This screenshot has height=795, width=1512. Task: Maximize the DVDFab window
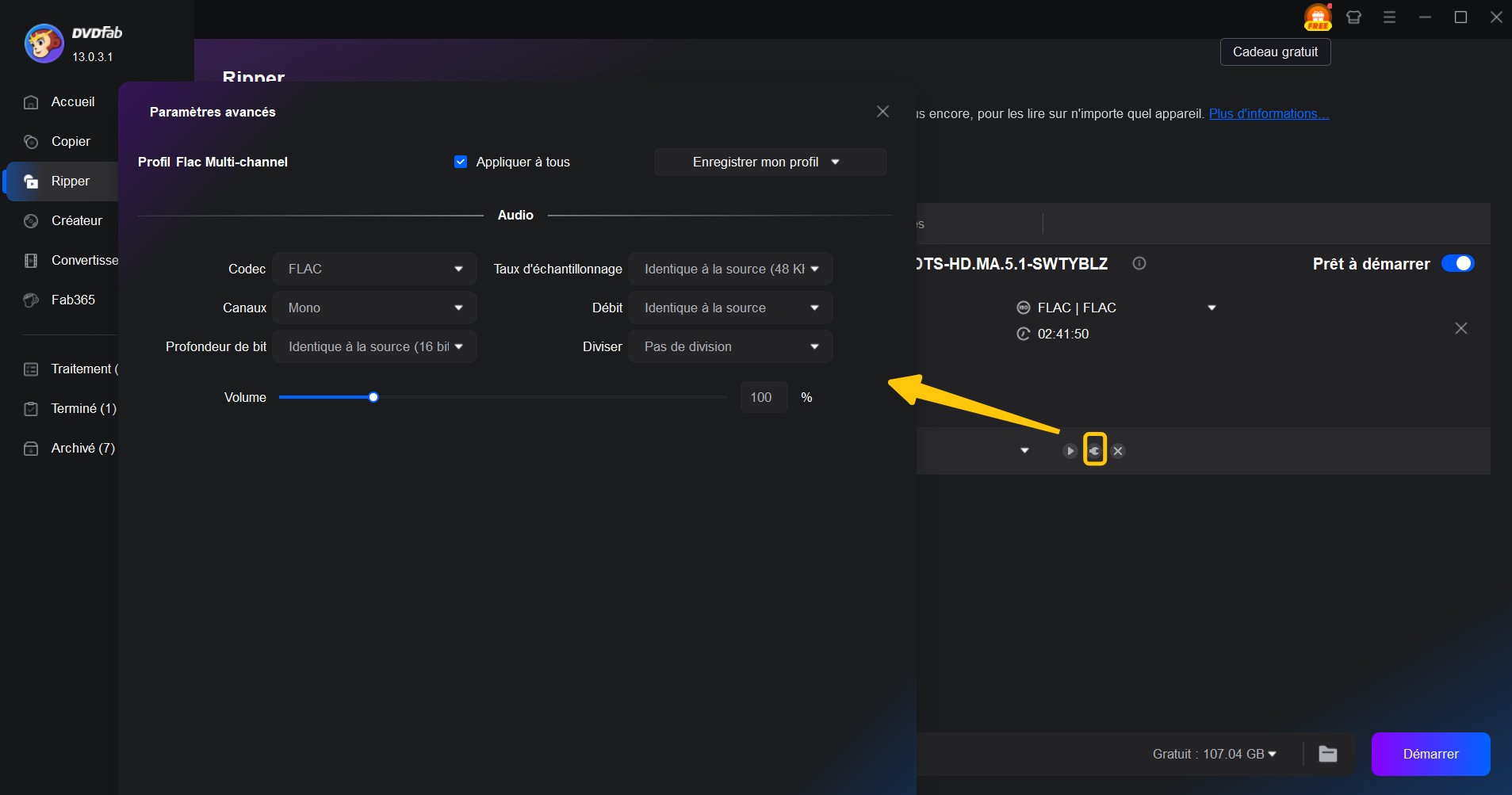pyautogui.click(x=1460, y=17)
